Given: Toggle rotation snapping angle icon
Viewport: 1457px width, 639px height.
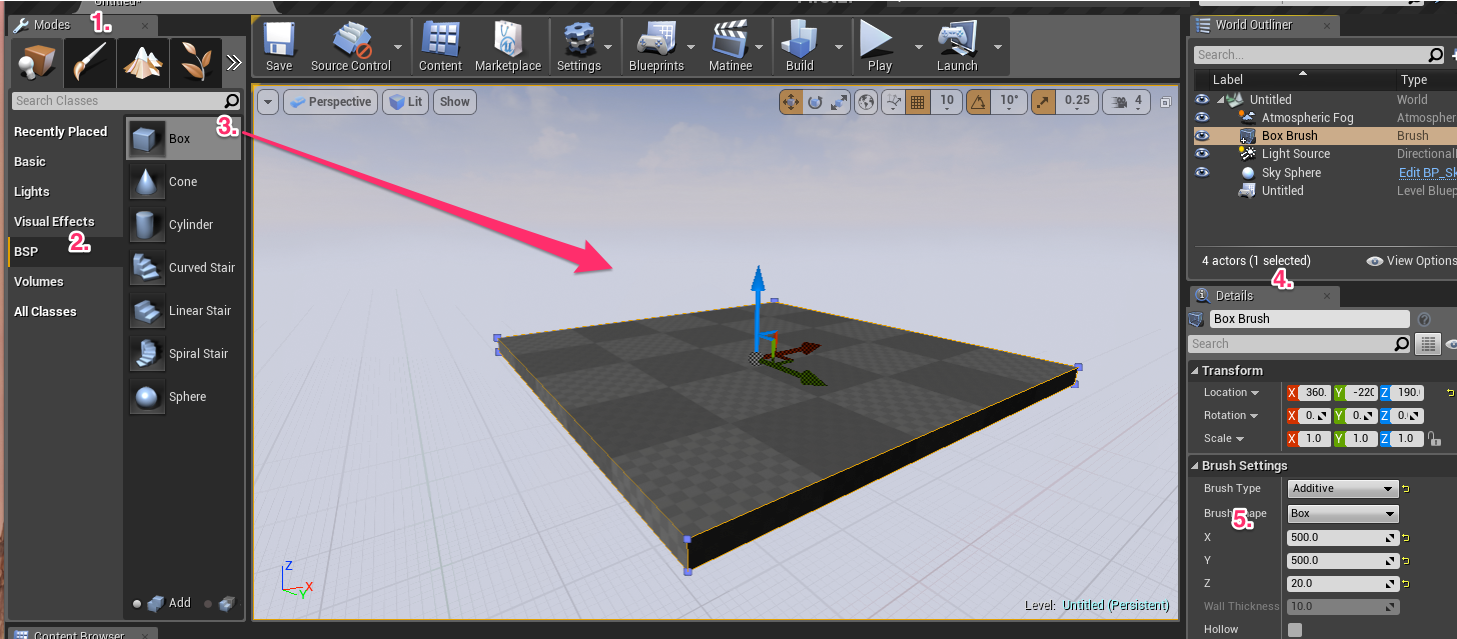Looking at the screenshot, I should click(978, 101).
